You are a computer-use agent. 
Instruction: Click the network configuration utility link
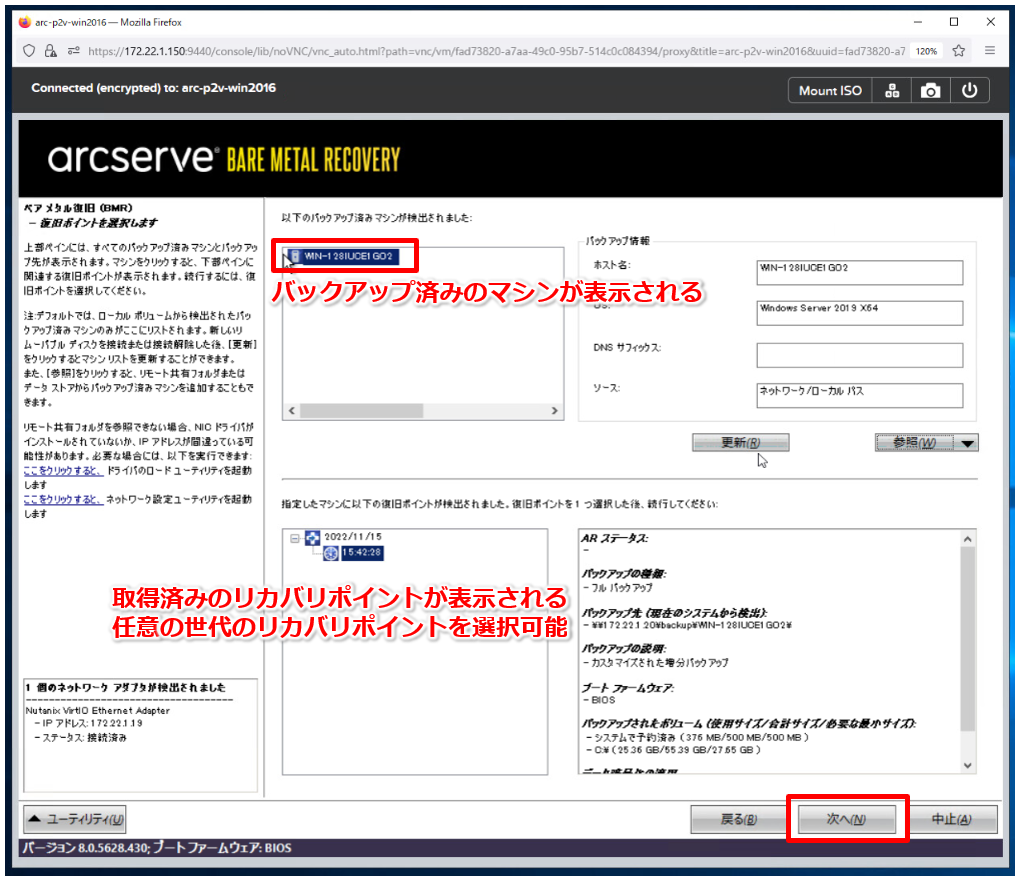[x=62, y=500]
